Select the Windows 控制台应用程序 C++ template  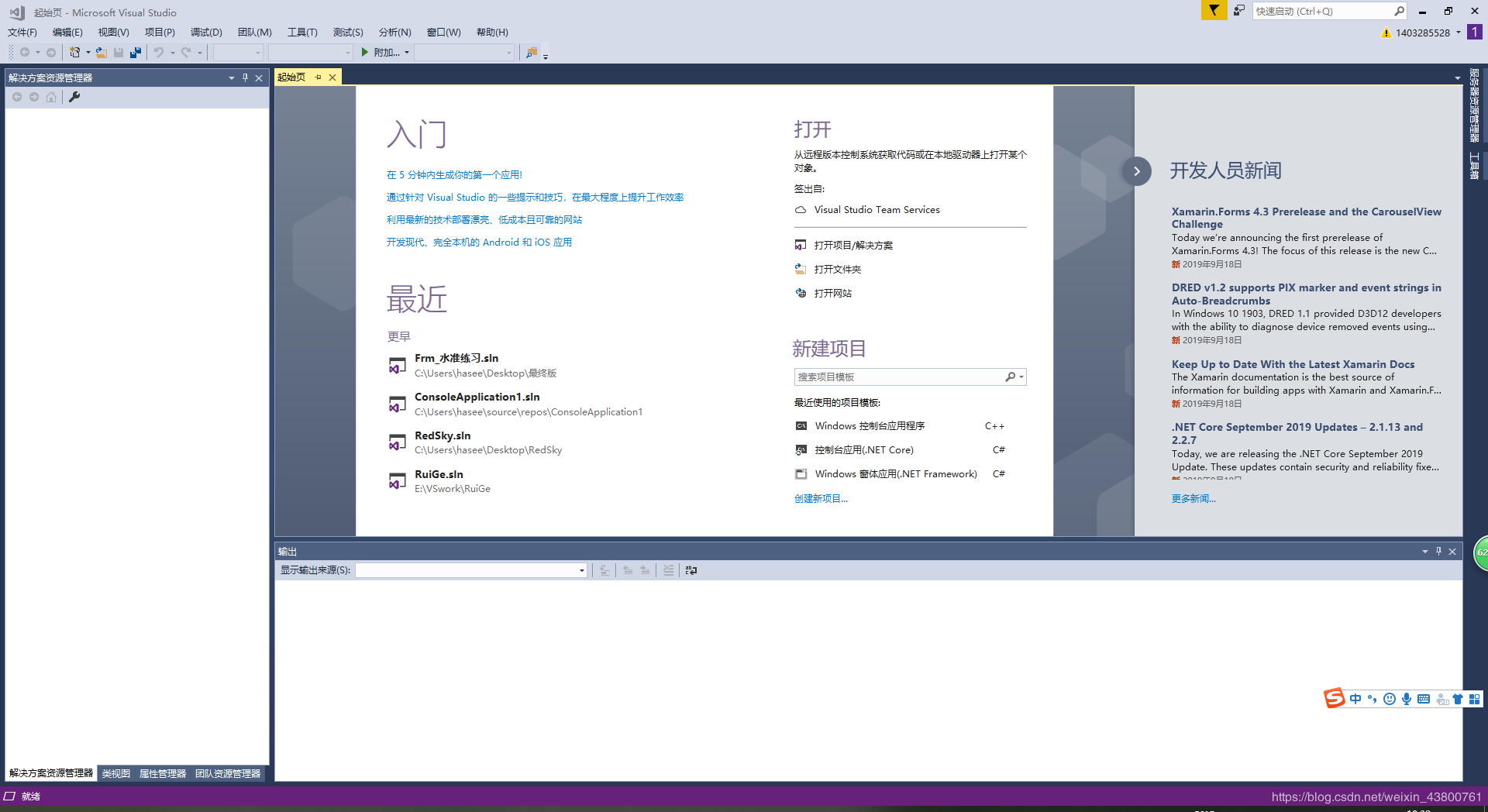click(900, 425)
